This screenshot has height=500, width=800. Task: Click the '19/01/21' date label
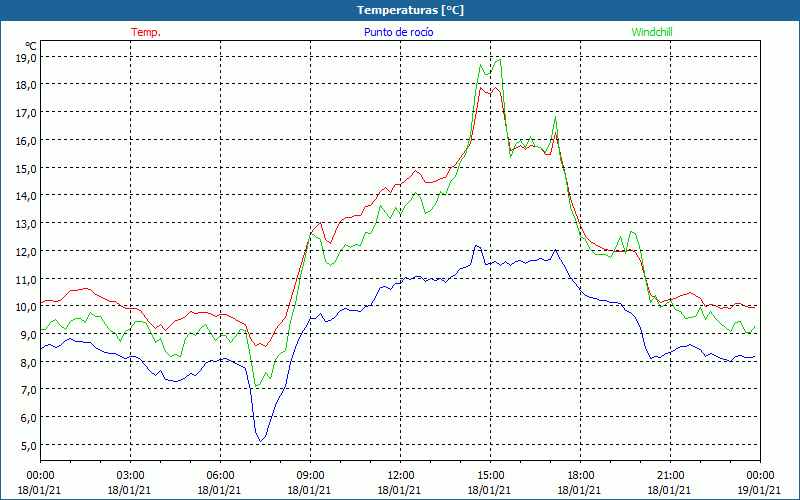[760, 490]
